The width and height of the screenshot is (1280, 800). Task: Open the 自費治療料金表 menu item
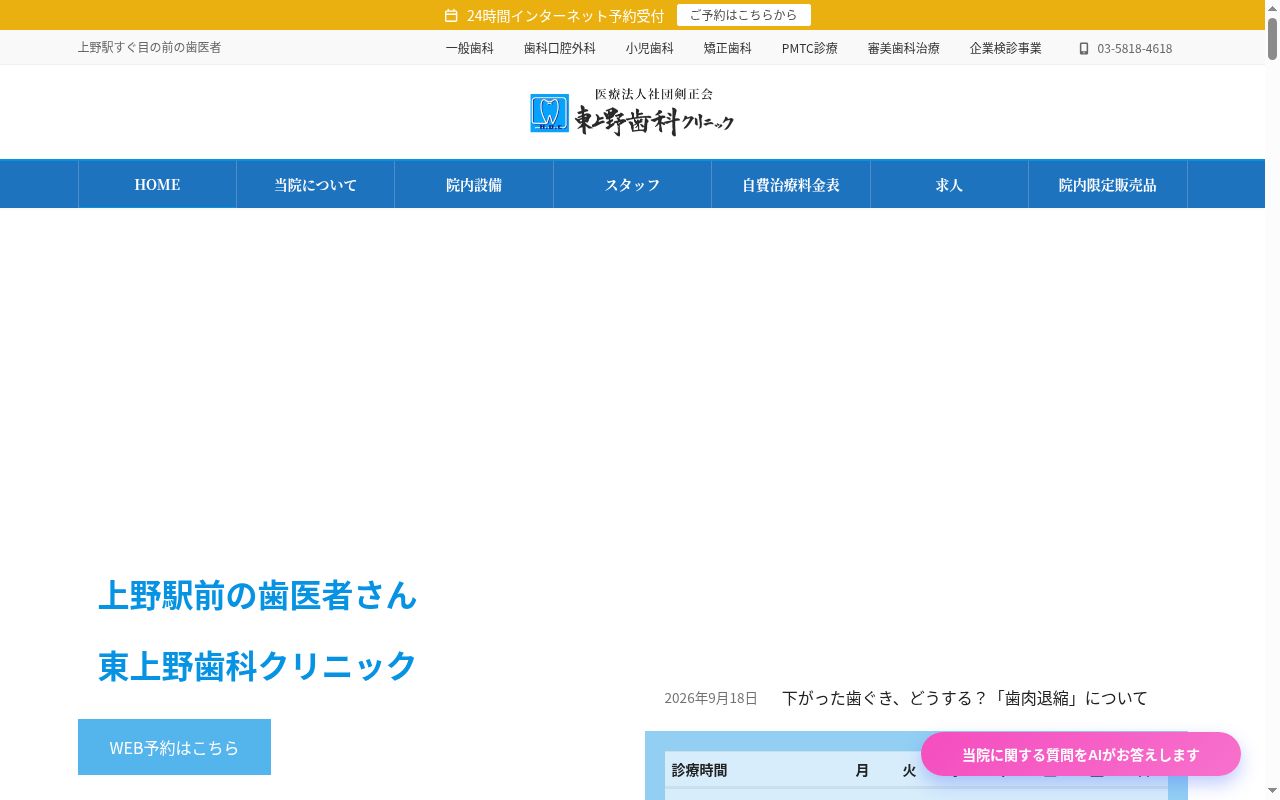[791, 185]
